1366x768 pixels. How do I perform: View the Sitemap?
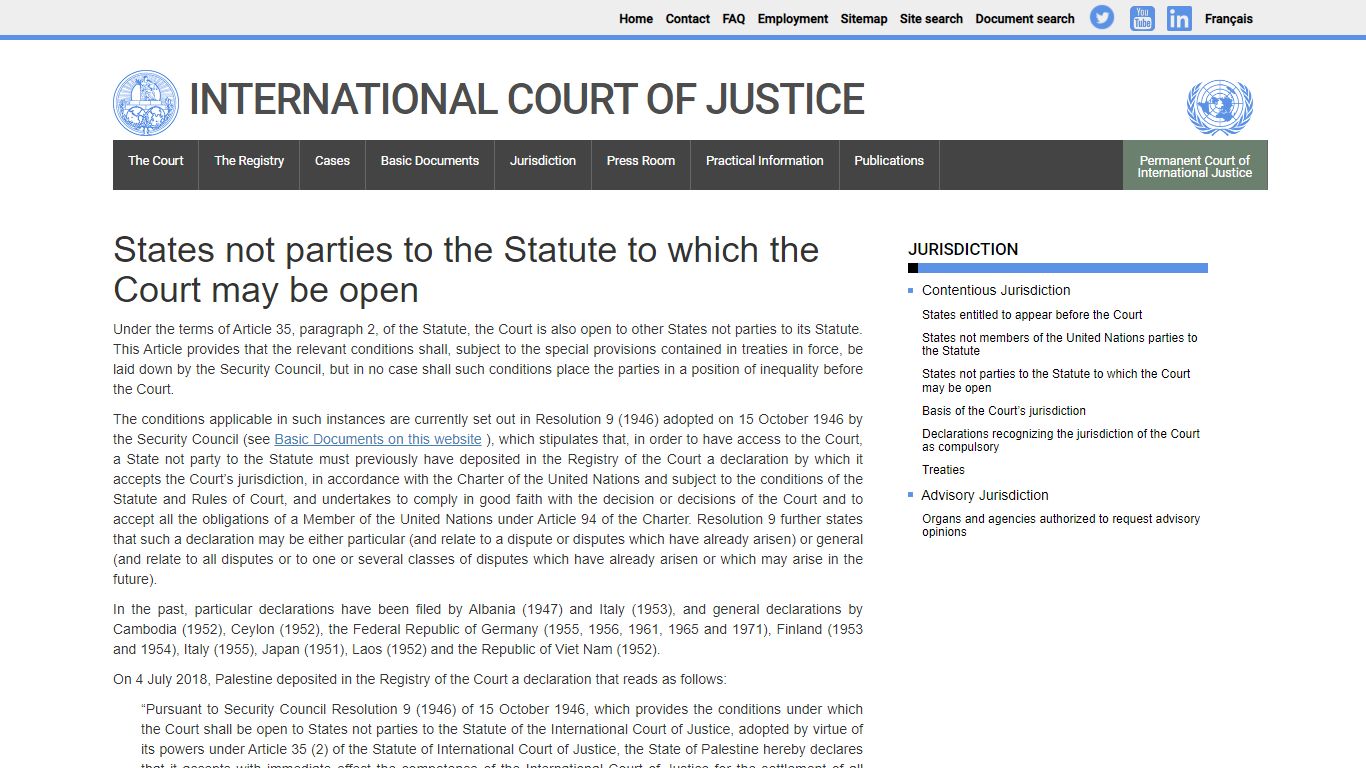864,19
